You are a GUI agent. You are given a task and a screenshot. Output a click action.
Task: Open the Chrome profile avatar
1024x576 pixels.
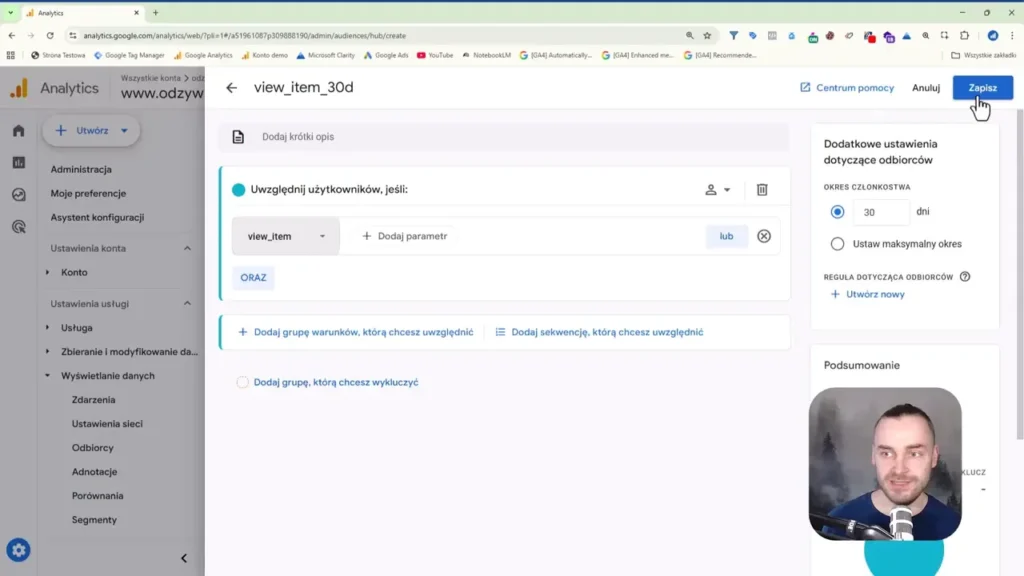click(993, 35)
